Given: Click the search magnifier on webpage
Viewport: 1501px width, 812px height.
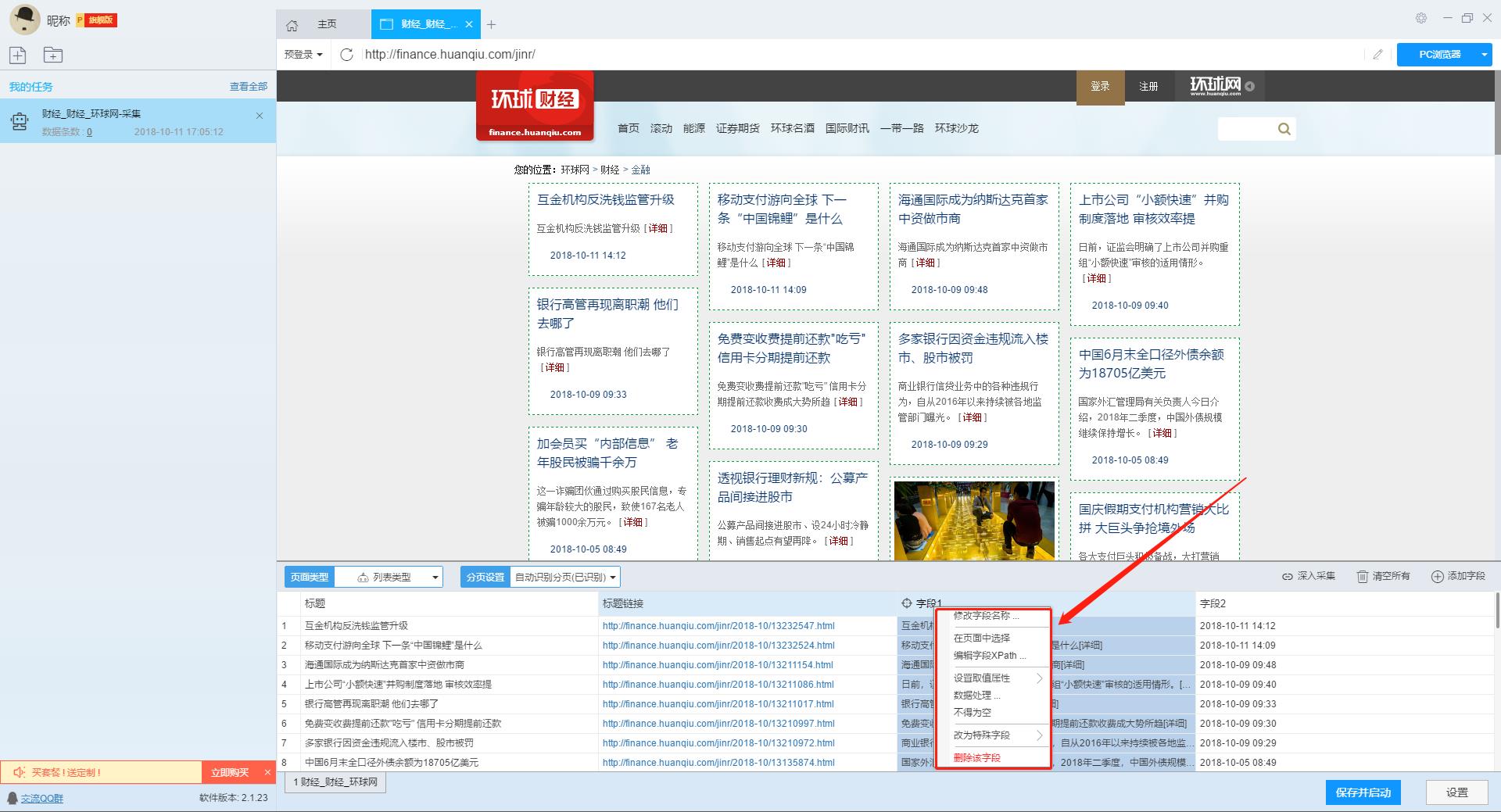Looking at the screenshot, I should pos(1284,129).
